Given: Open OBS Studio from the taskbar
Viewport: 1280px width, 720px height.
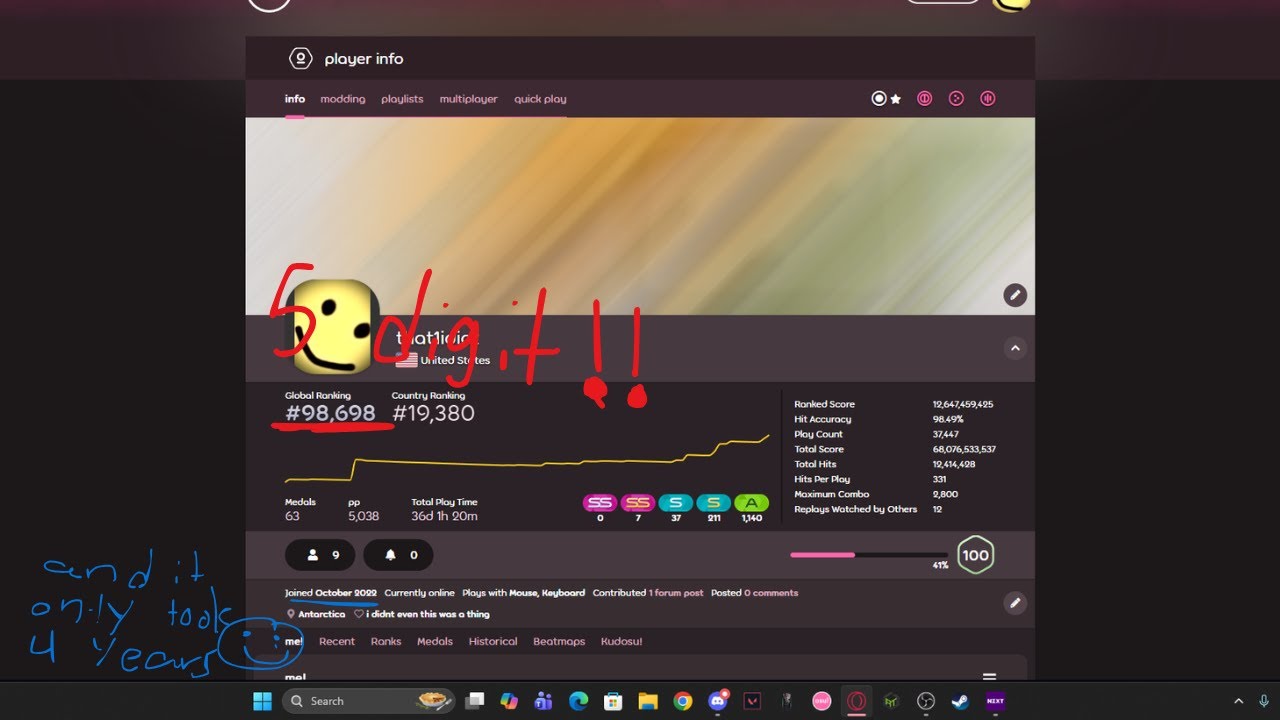Looking at the screenshot, I should pos(926,701).
